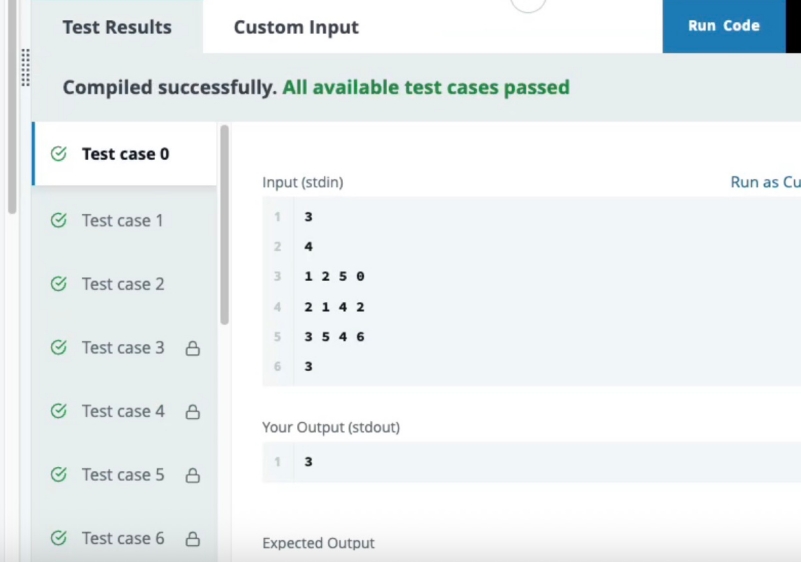Click the green check icon beside Test case 0
The width and height of the screenshot is (801, 562).
(x=59, y=153)
